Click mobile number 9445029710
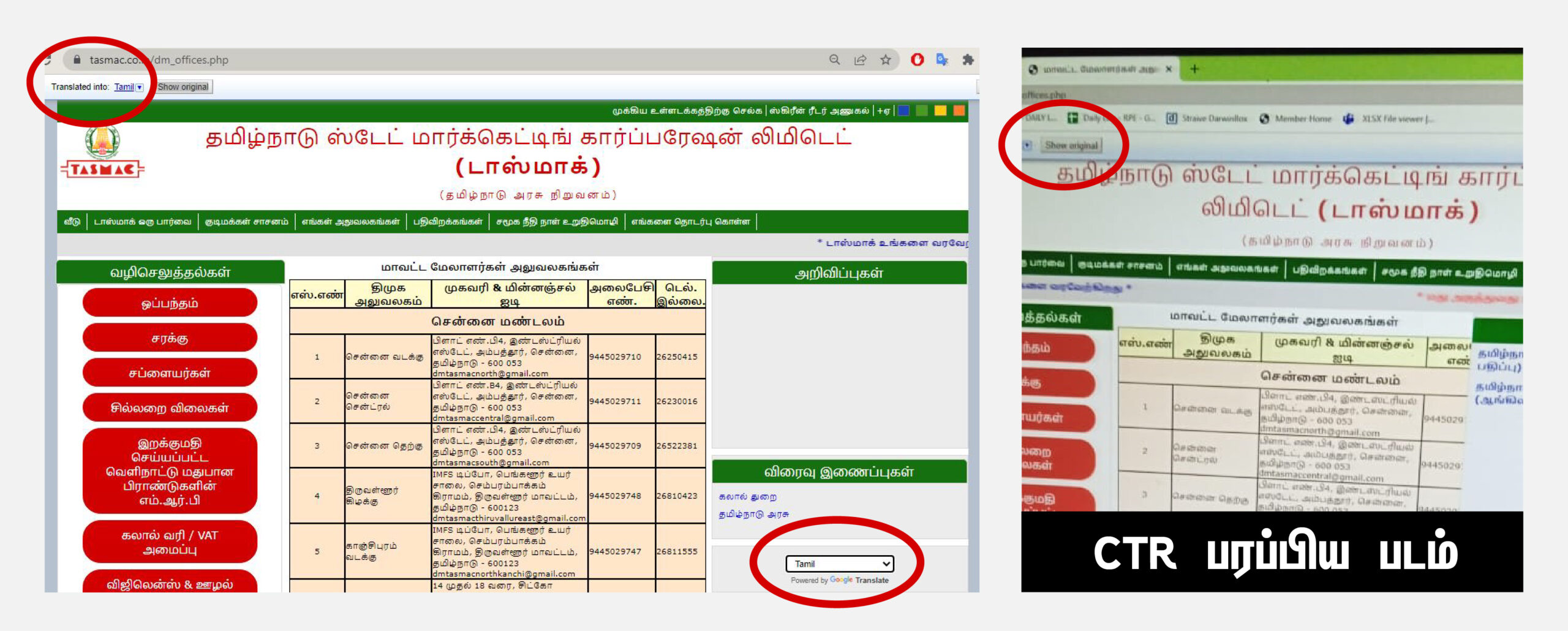Screen dimensions: 1568x631 pos(615,357)
